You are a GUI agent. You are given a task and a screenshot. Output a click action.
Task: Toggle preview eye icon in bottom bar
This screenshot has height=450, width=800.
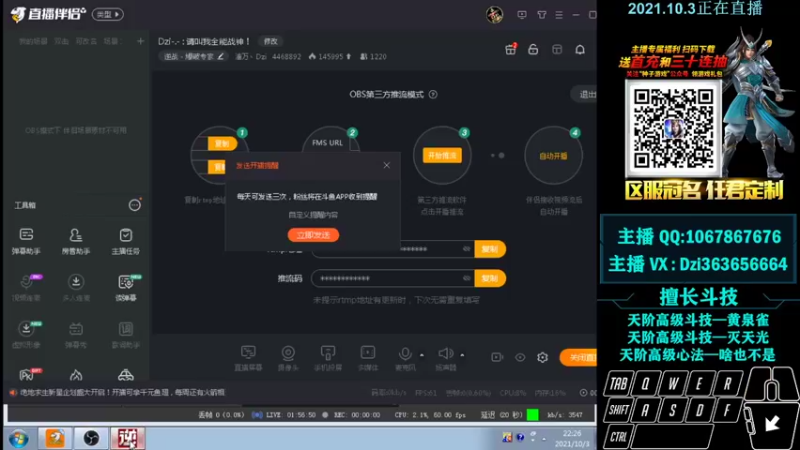pos(520,357)
